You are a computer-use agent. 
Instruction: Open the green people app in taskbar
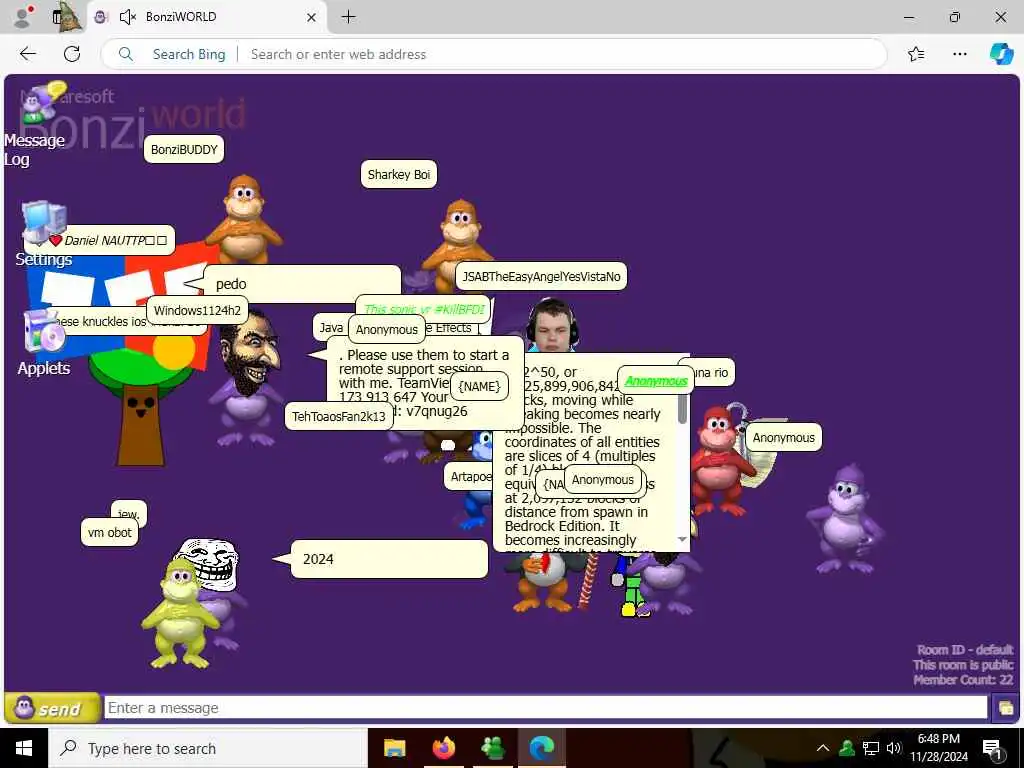coord(492,748)
